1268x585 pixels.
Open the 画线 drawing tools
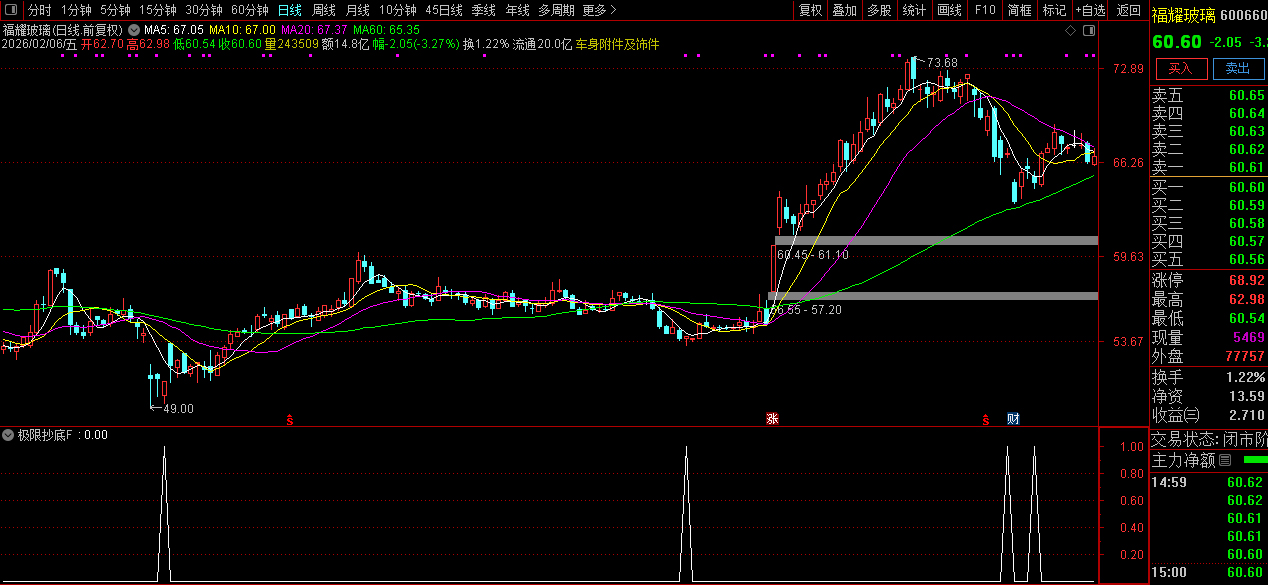950,10
